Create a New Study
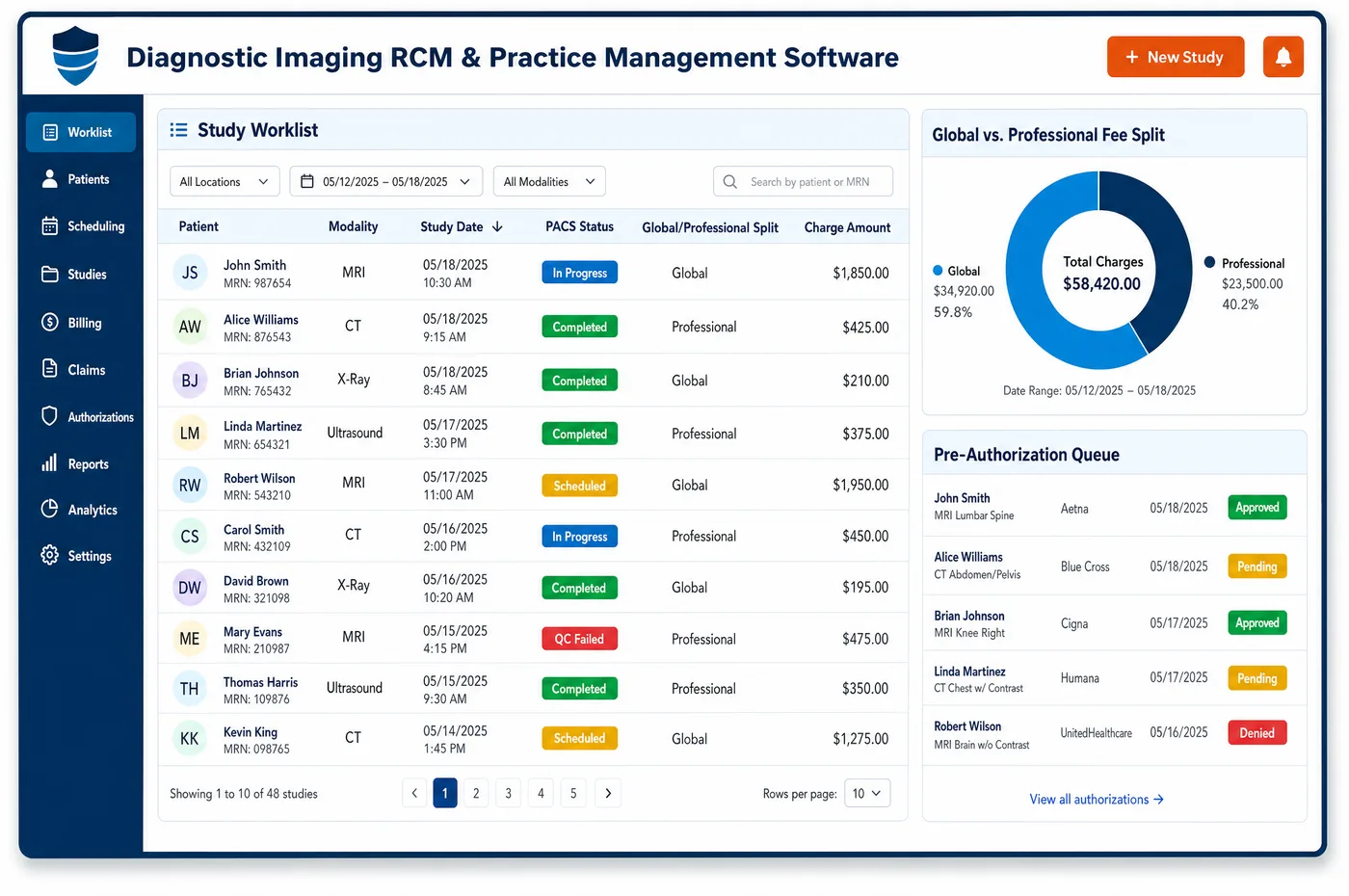This screenshot has height=896, width=1349. pos(1176,57)
